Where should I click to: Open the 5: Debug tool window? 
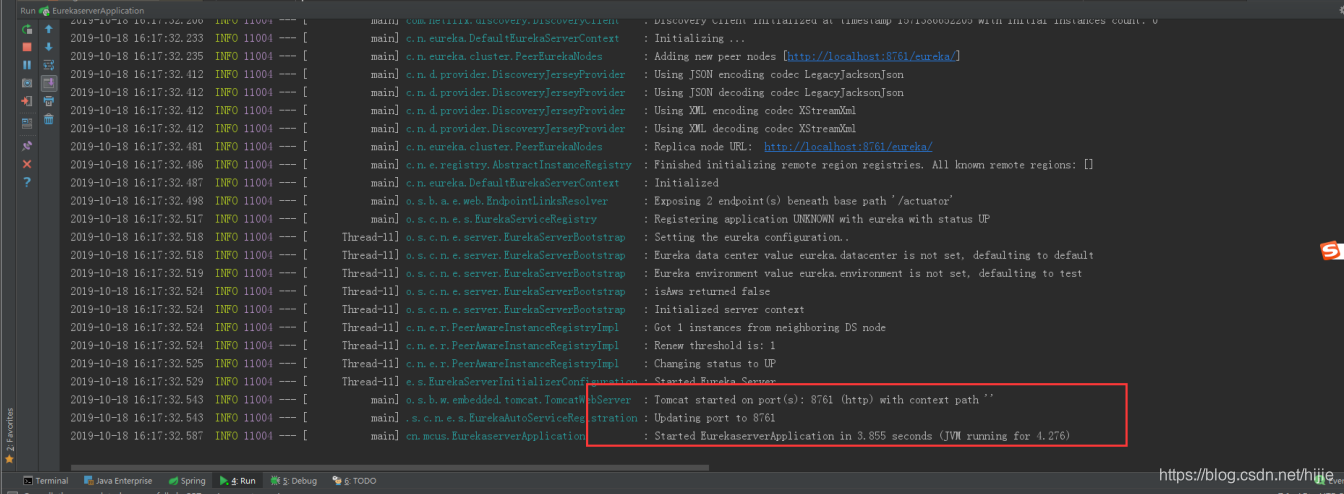[294, 481]
